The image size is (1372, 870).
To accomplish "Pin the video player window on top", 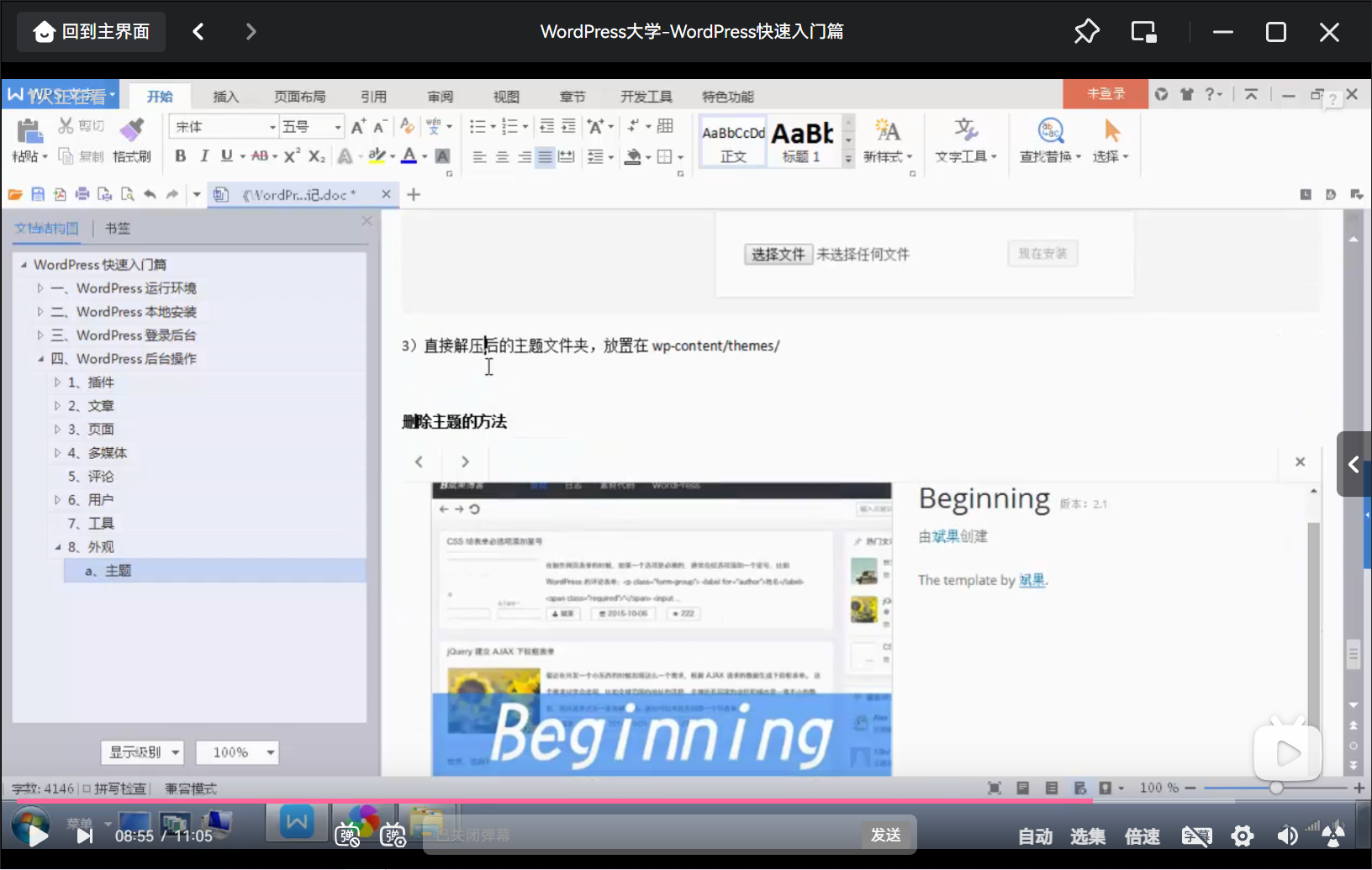I will [x=1087, y=32].
